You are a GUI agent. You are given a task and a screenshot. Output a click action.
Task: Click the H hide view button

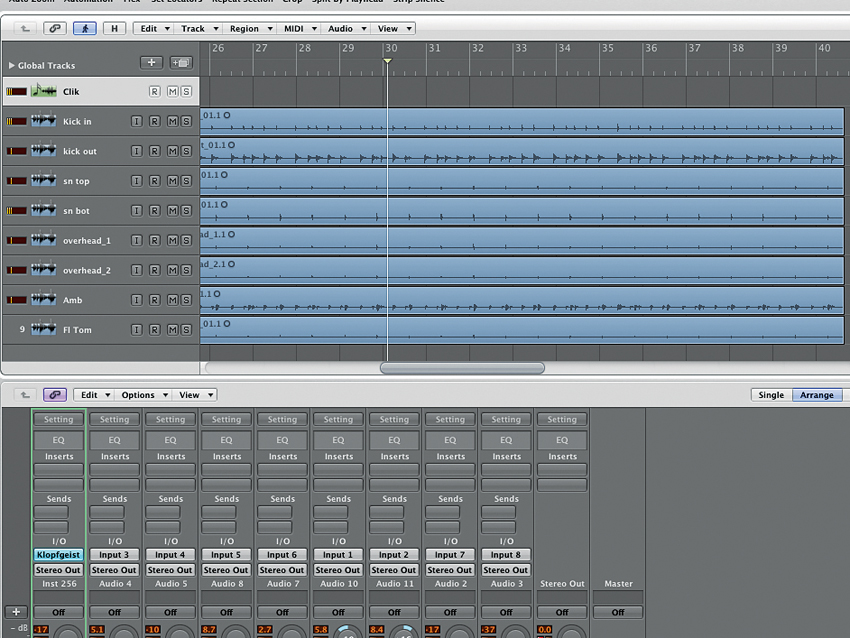click(114, 28)
